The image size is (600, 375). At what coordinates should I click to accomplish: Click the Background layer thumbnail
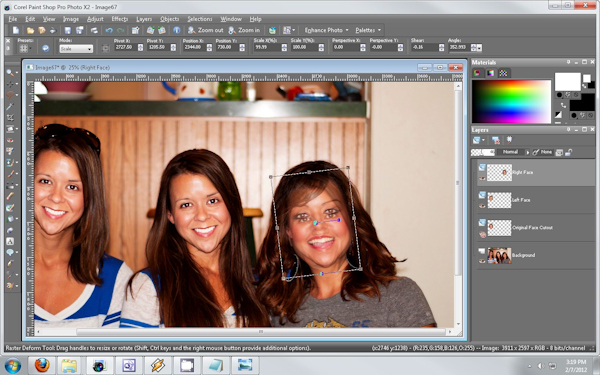coord(499,255)
